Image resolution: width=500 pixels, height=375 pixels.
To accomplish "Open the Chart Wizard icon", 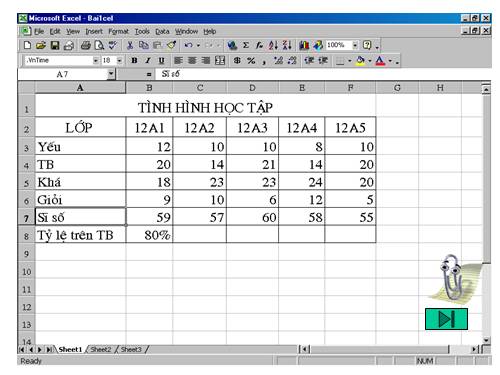I will click(304, 45).
